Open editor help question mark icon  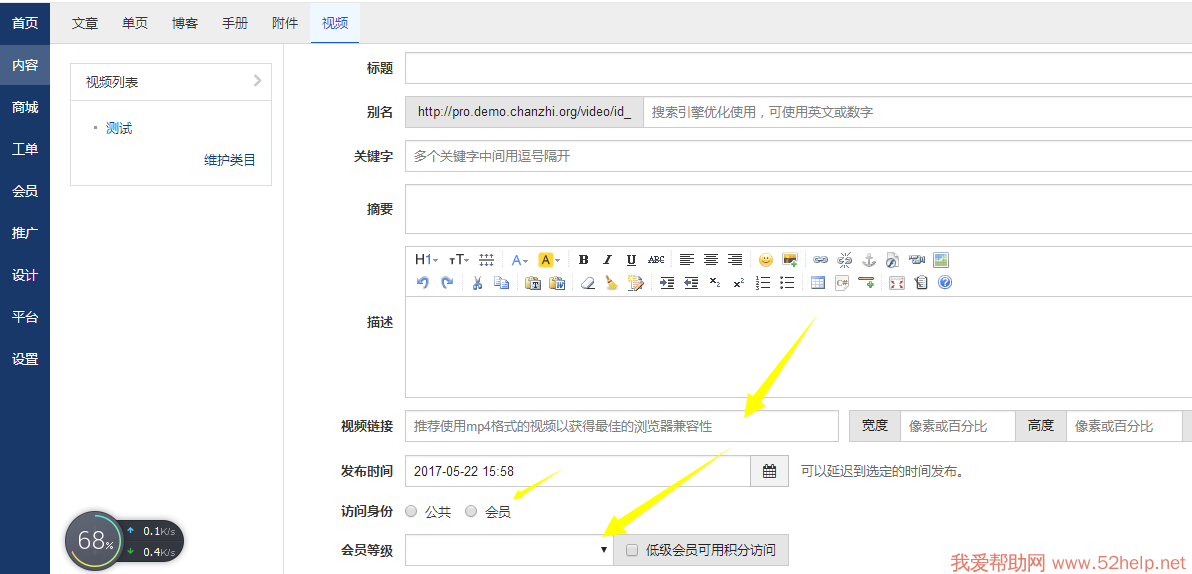coord(945,283)
